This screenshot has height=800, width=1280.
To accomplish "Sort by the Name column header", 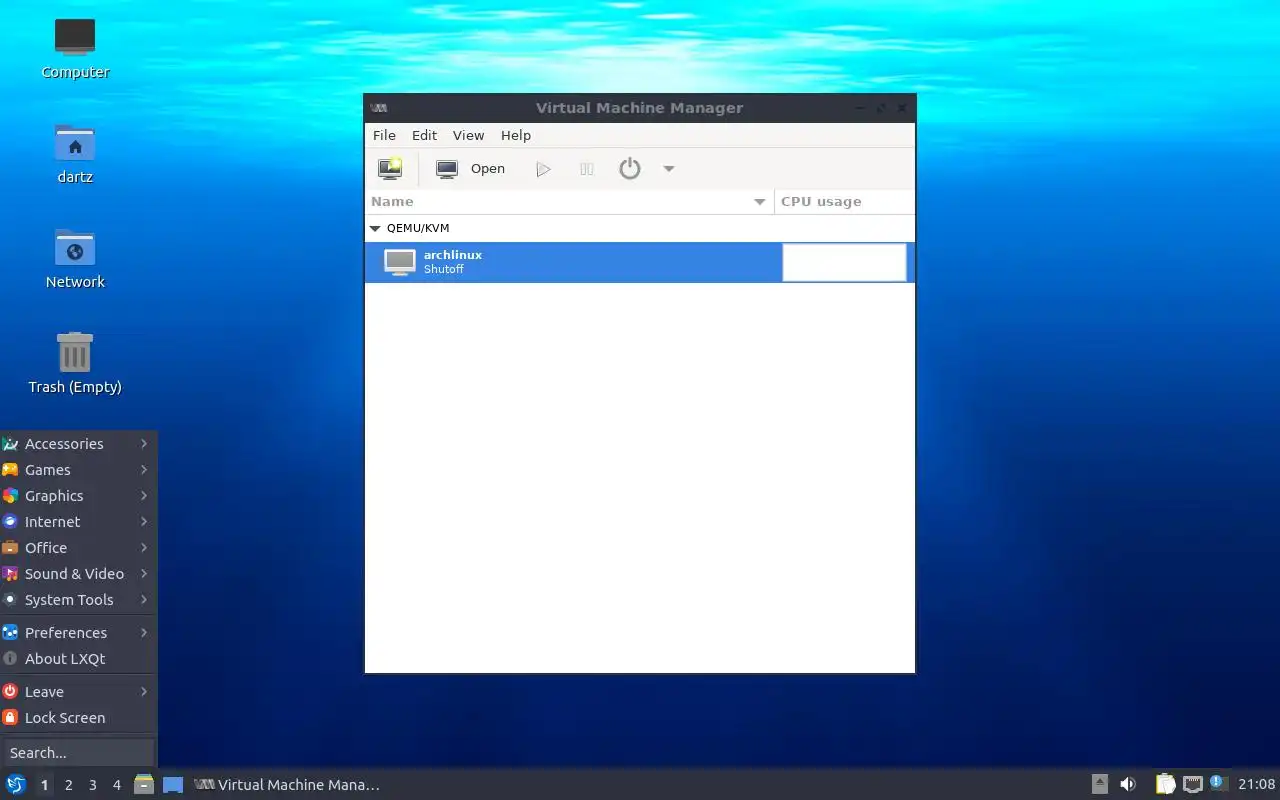I will [x=569, y=201].
